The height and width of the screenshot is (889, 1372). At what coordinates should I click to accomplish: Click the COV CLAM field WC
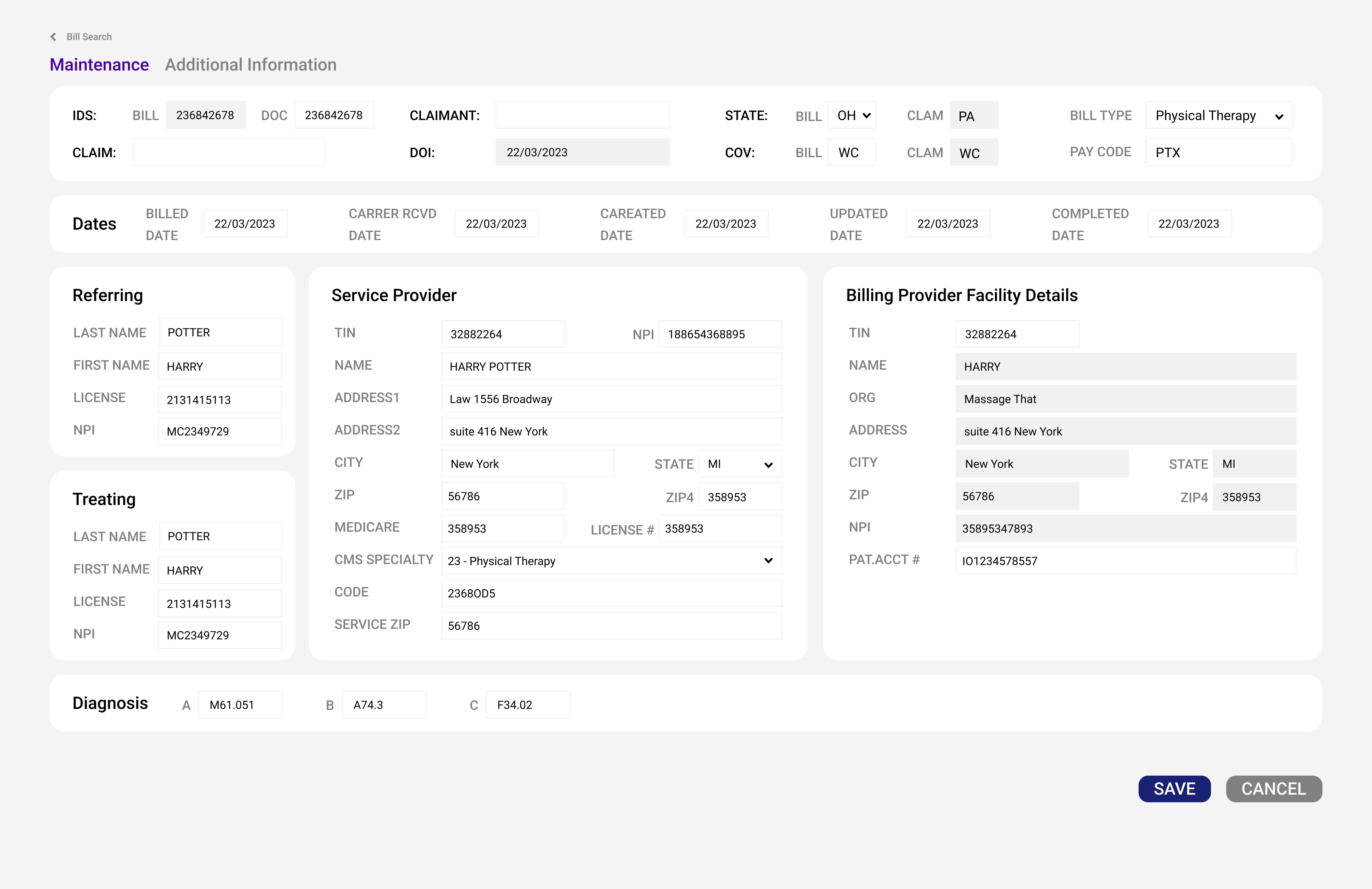click(974, 152)
